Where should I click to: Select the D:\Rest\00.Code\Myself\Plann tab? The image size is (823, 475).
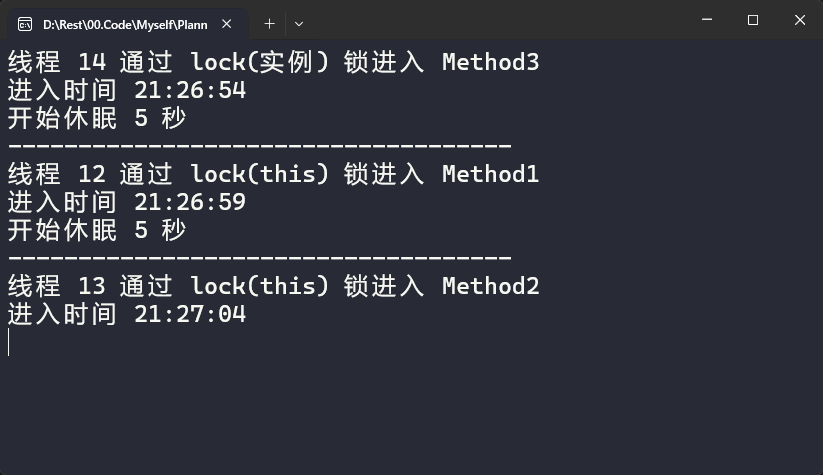125,24
